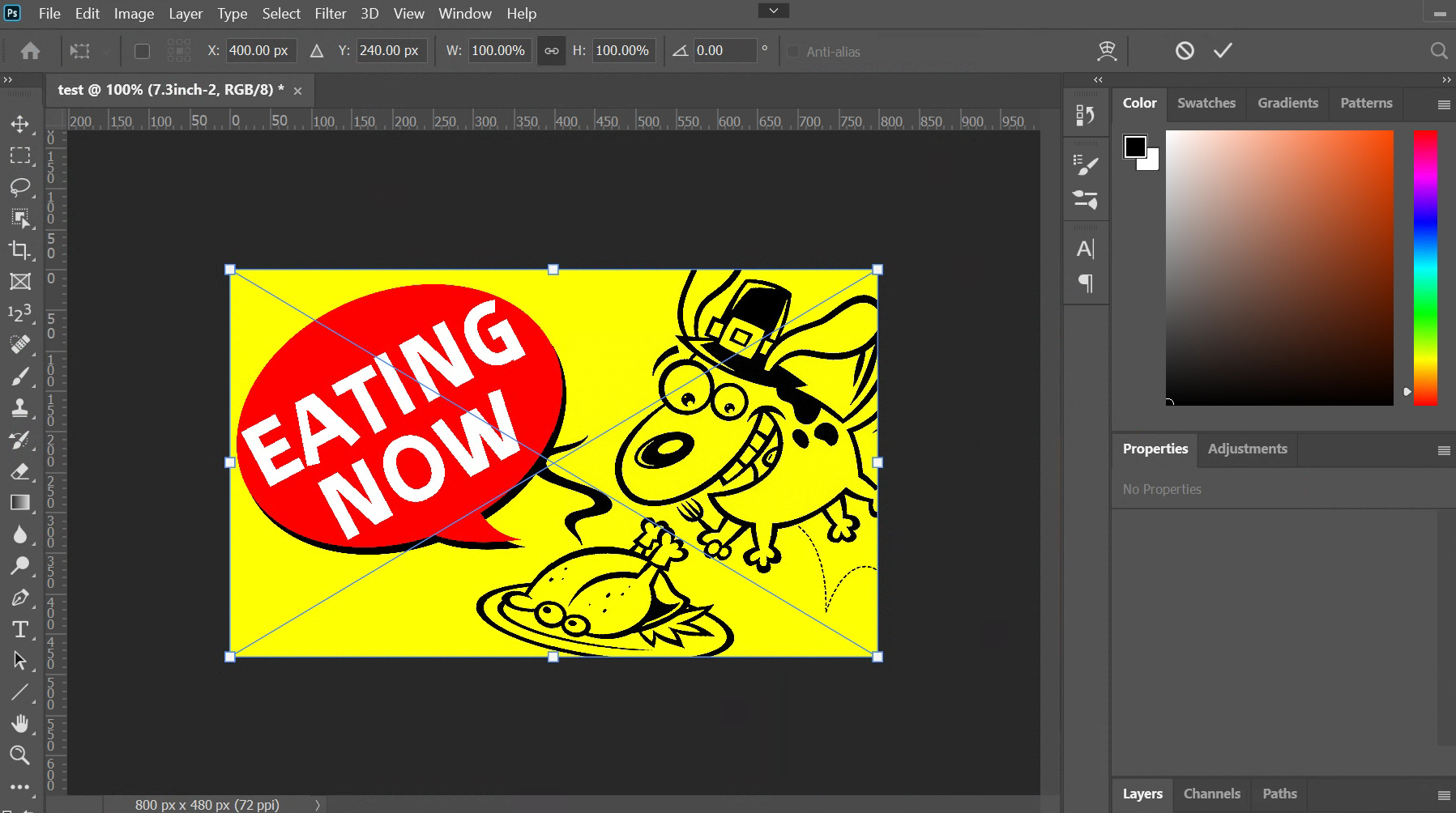Select the Eraser tool
Screen dimensions: 1456x813
coord(20,471)
